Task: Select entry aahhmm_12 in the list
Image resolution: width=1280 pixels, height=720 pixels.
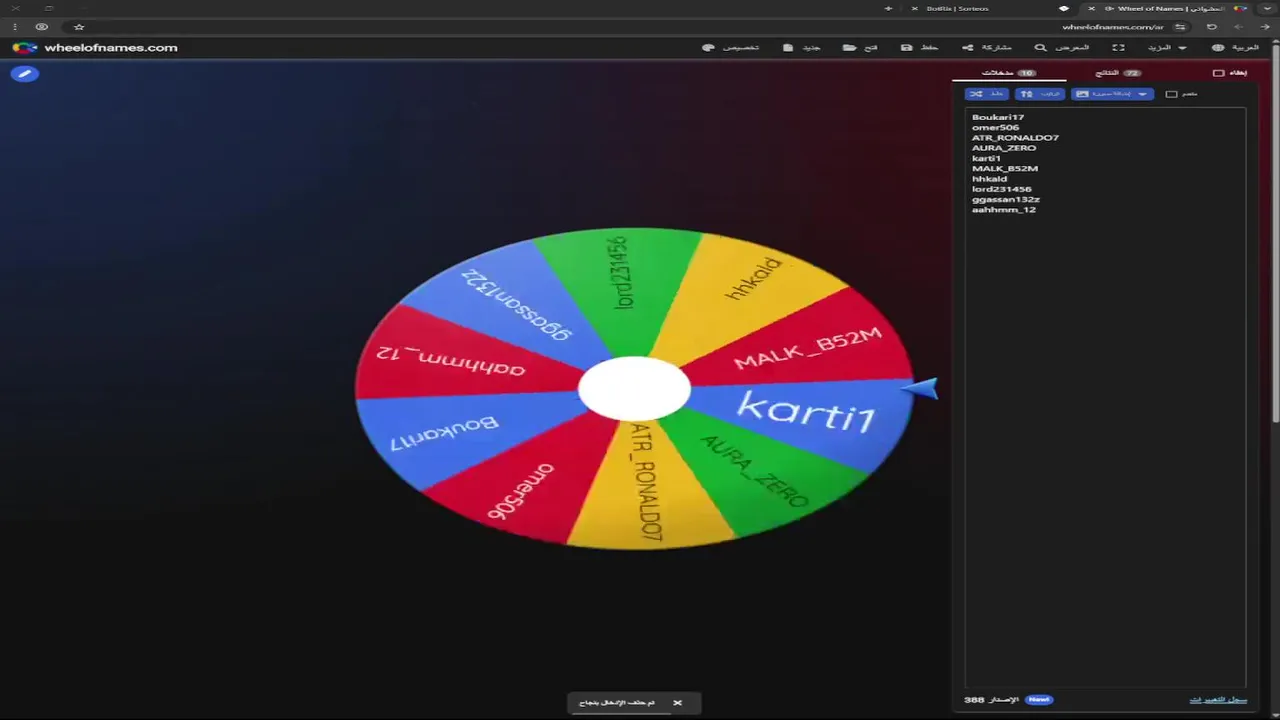Action: tap(1004, 210)
